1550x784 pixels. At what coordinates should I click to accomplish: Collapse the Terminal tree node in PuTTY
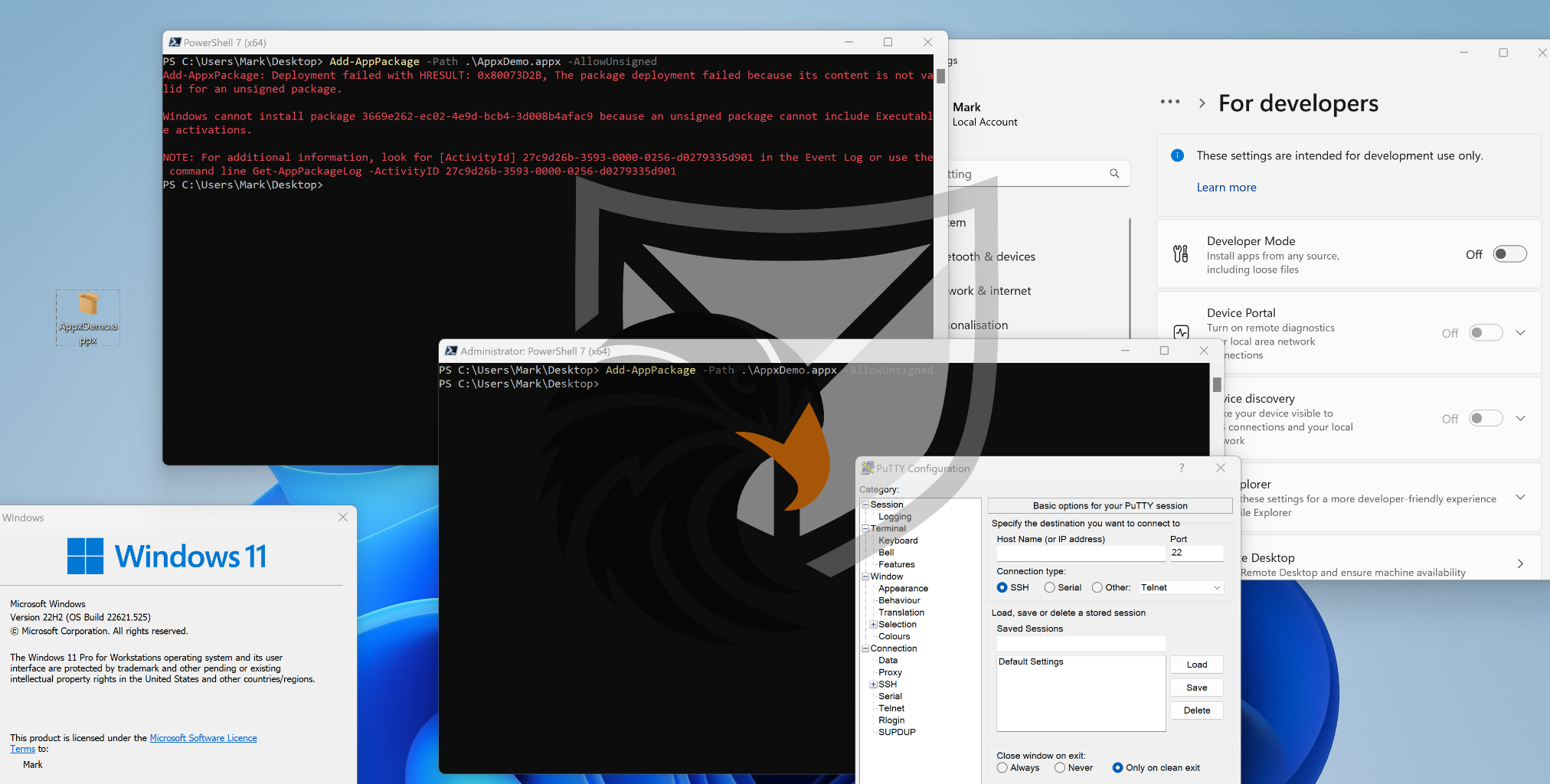865,528
